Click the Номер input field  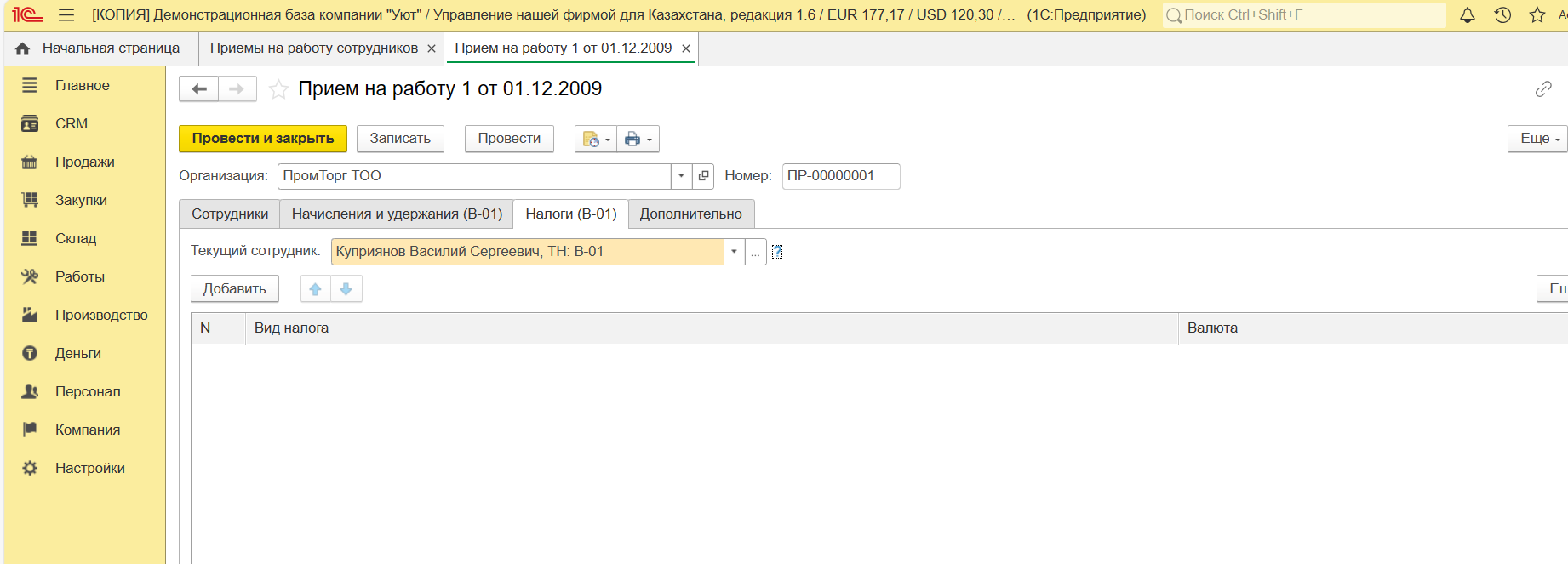point(839,176)
